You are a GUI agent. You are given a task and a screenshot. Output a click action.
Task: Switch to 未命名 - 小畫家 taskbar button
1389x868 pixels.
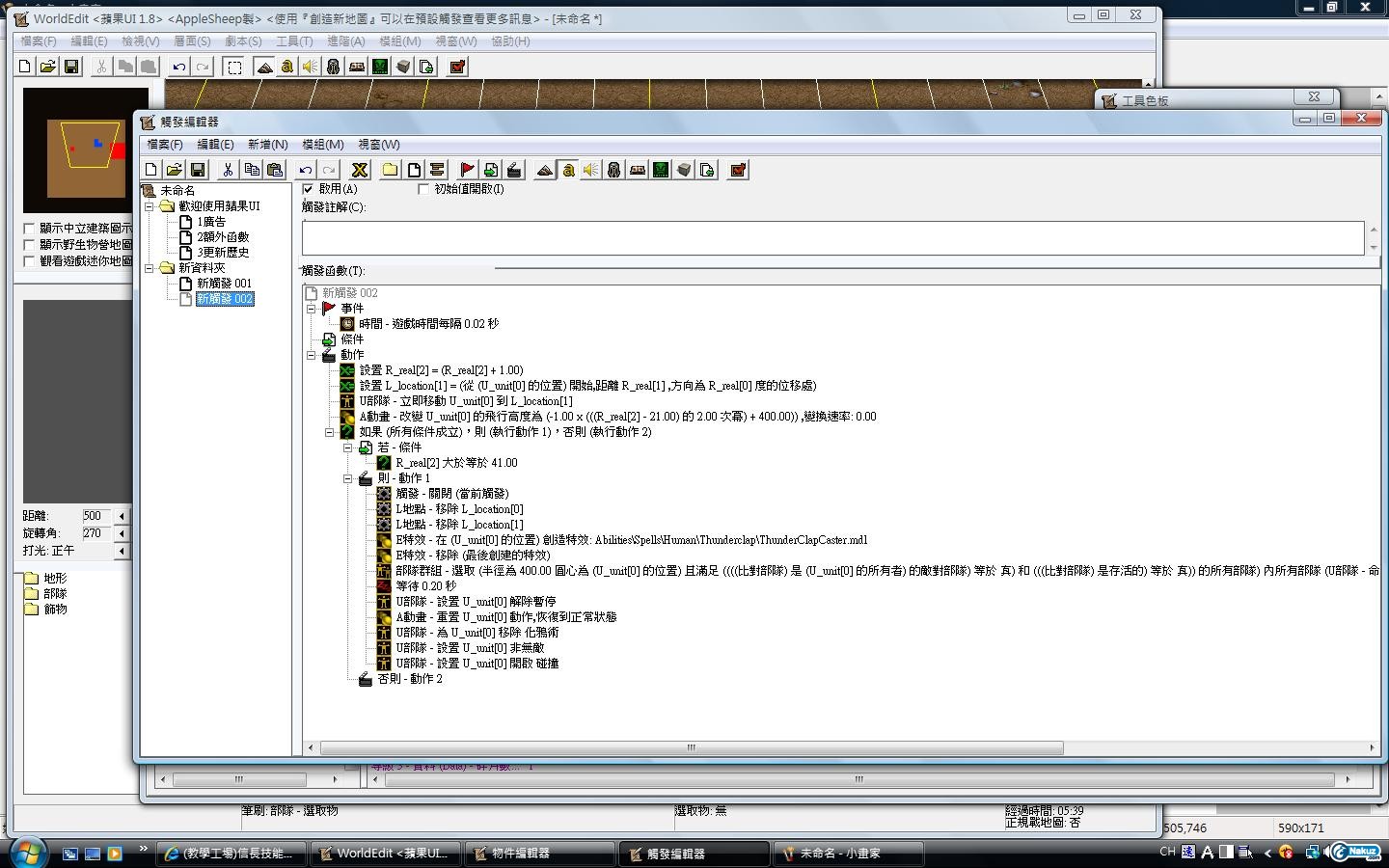(849, 854)
